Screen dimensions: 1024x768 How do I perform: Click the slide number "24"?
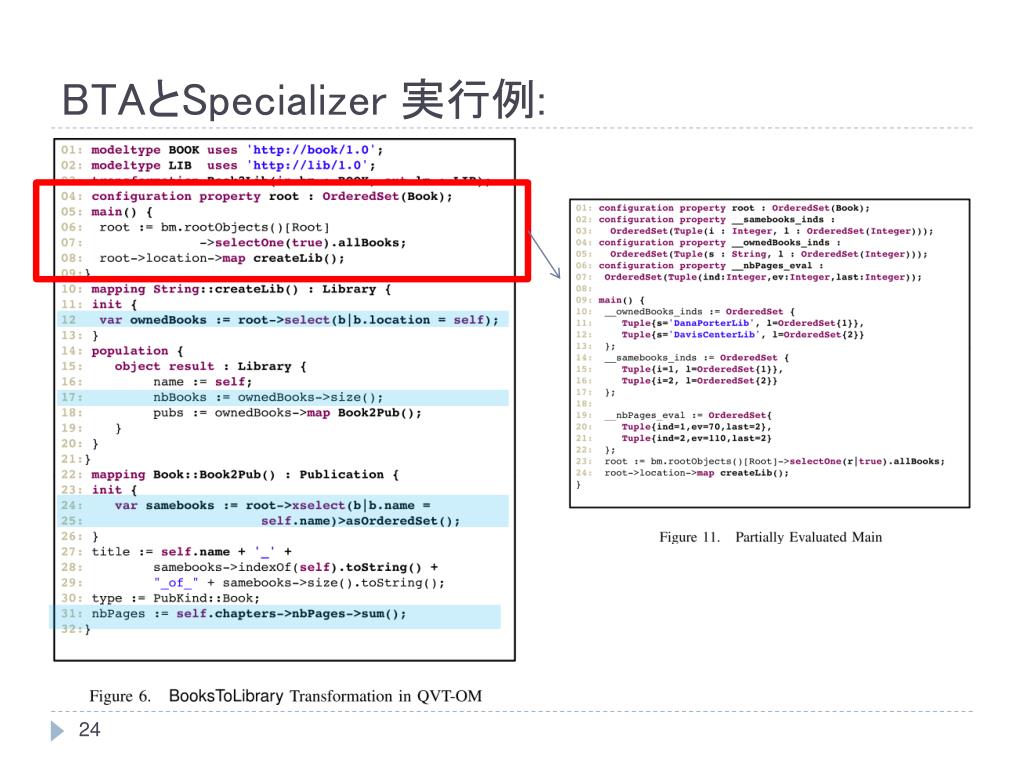89,729
